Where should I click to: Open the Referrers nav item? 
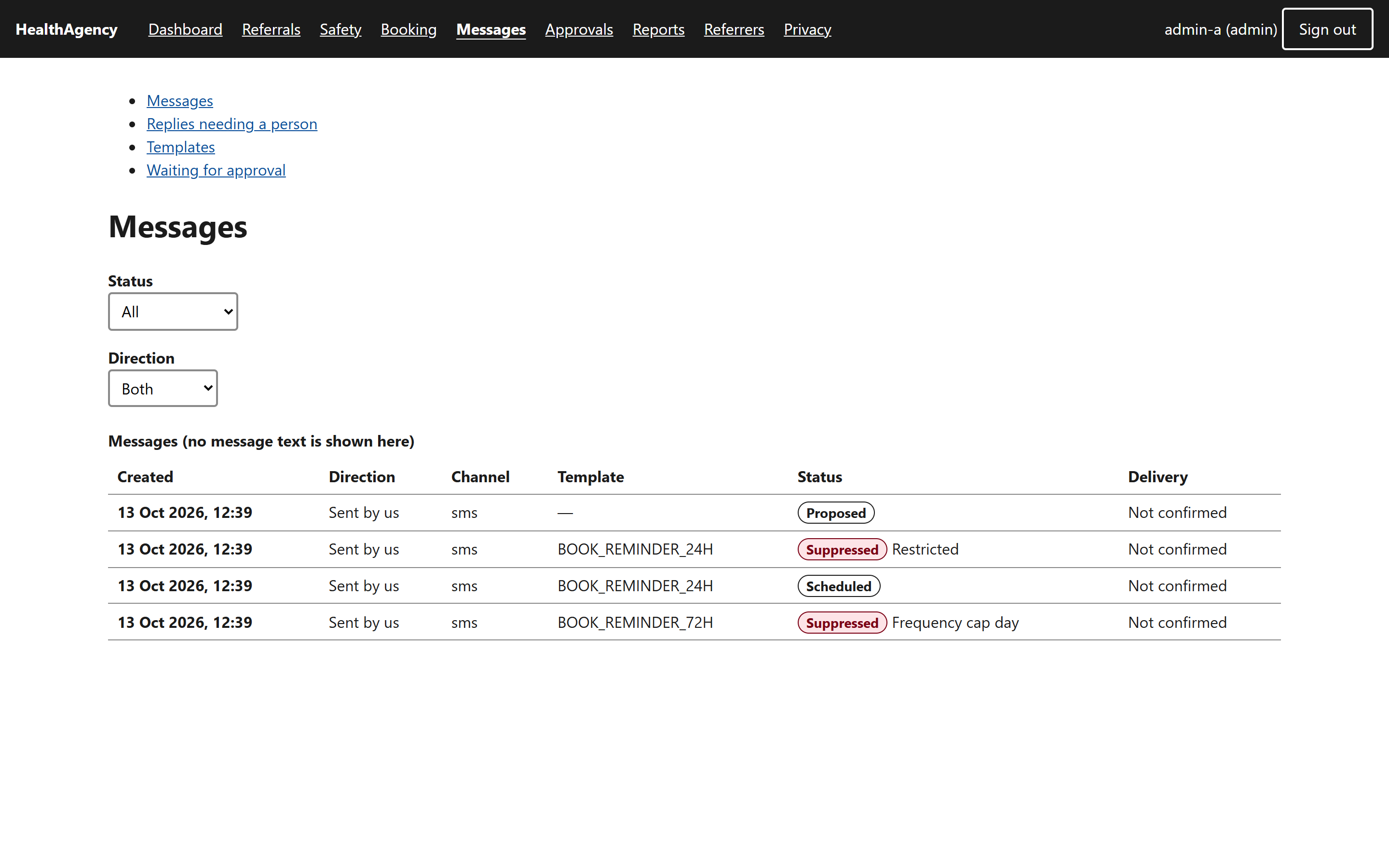[x=734, y=29]
